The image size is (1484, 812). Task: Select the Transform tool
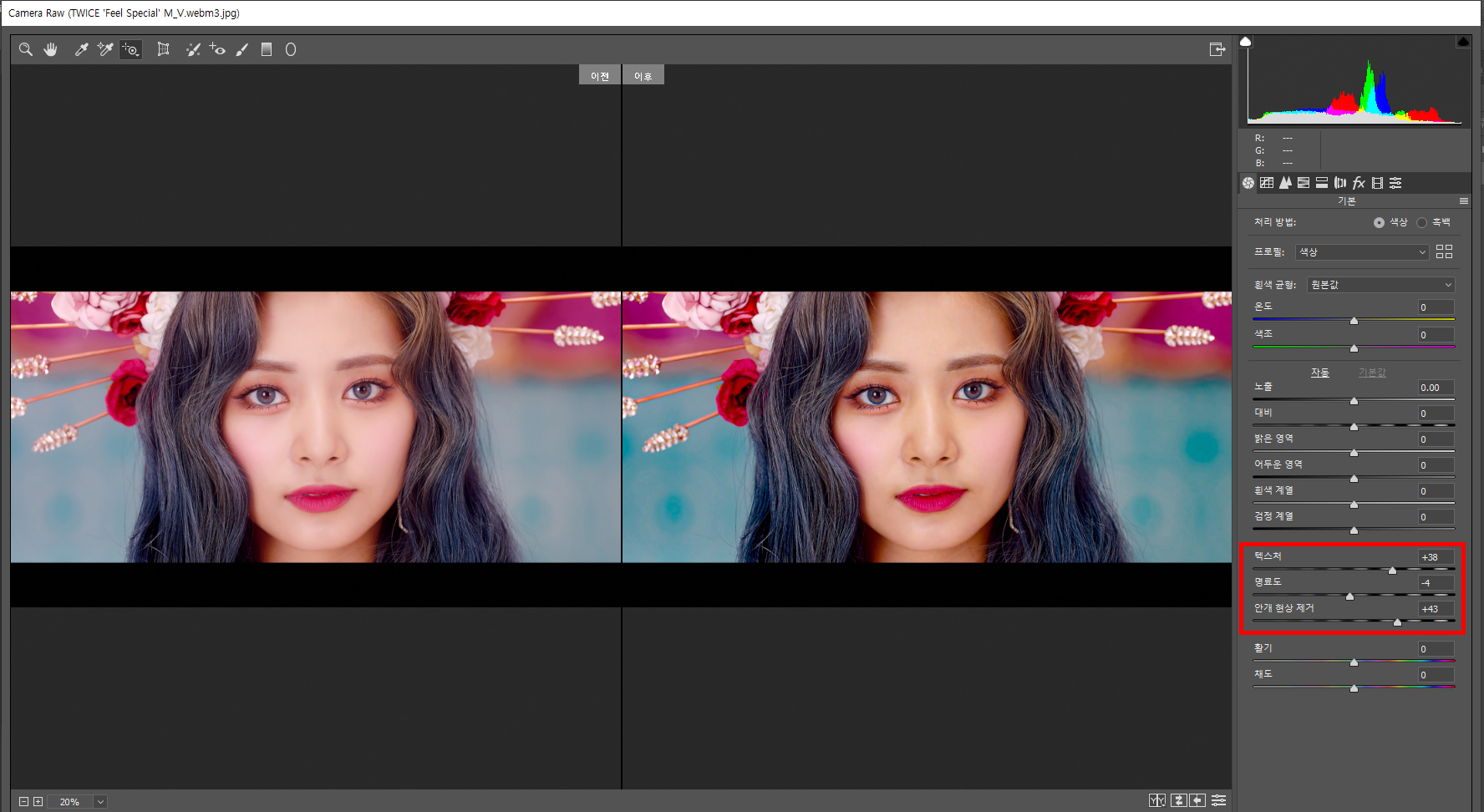point(164,49)
